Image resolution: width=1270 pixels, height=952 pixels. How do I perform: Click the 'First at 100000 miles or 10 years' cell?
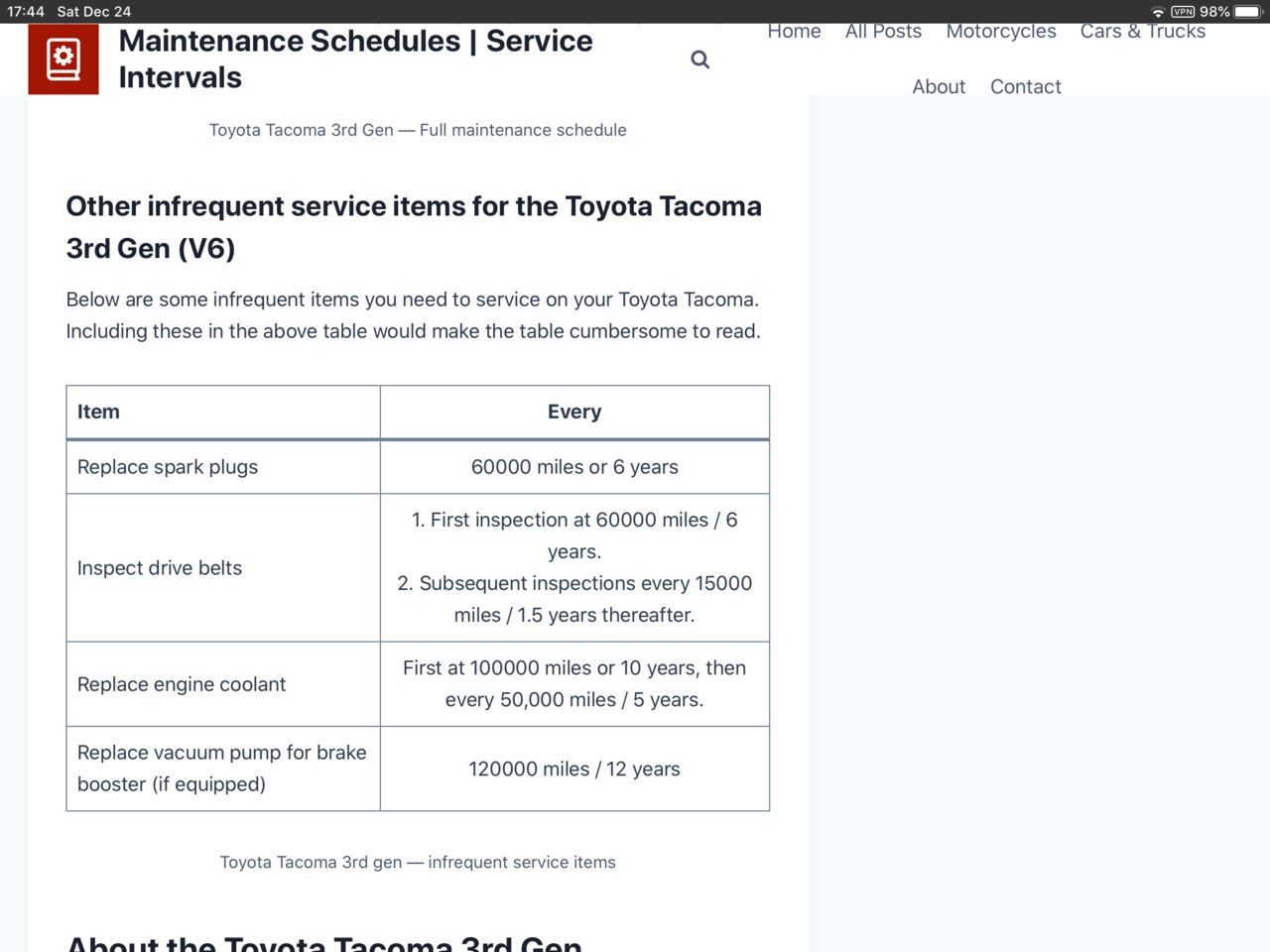pos(574,684)
